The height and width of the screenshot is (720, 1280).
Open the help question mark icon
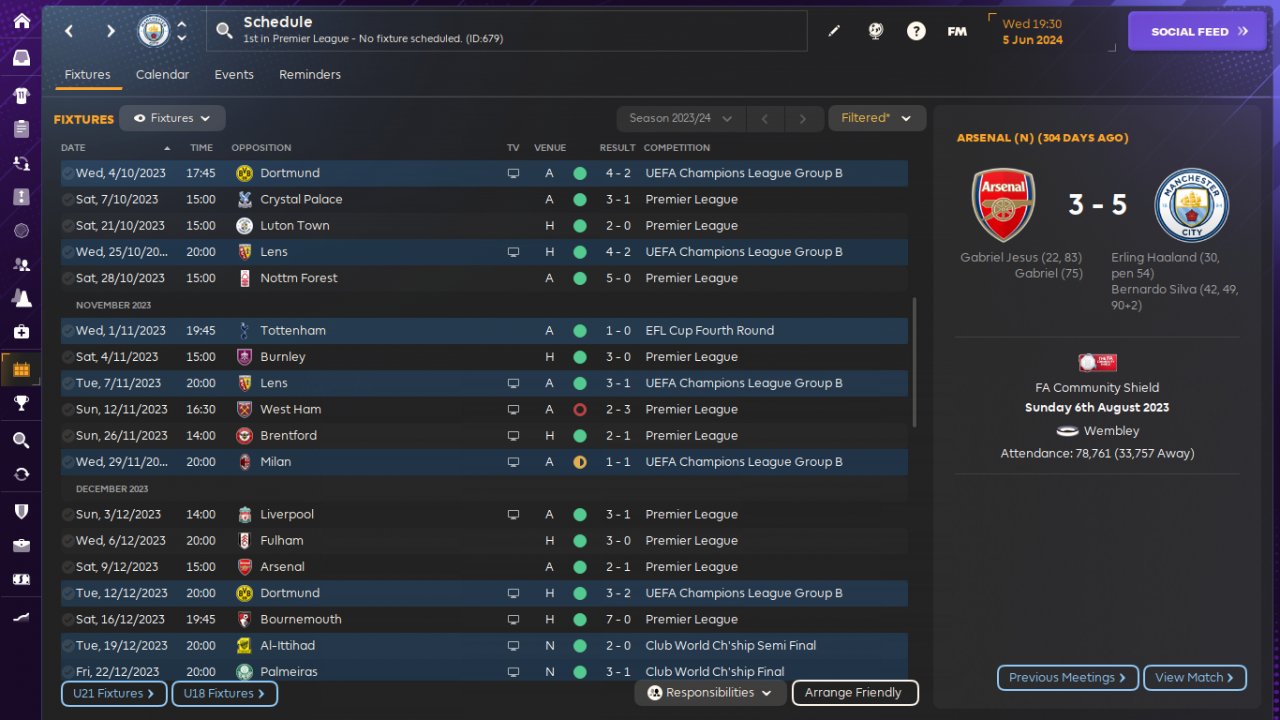[x=916, y=31]
